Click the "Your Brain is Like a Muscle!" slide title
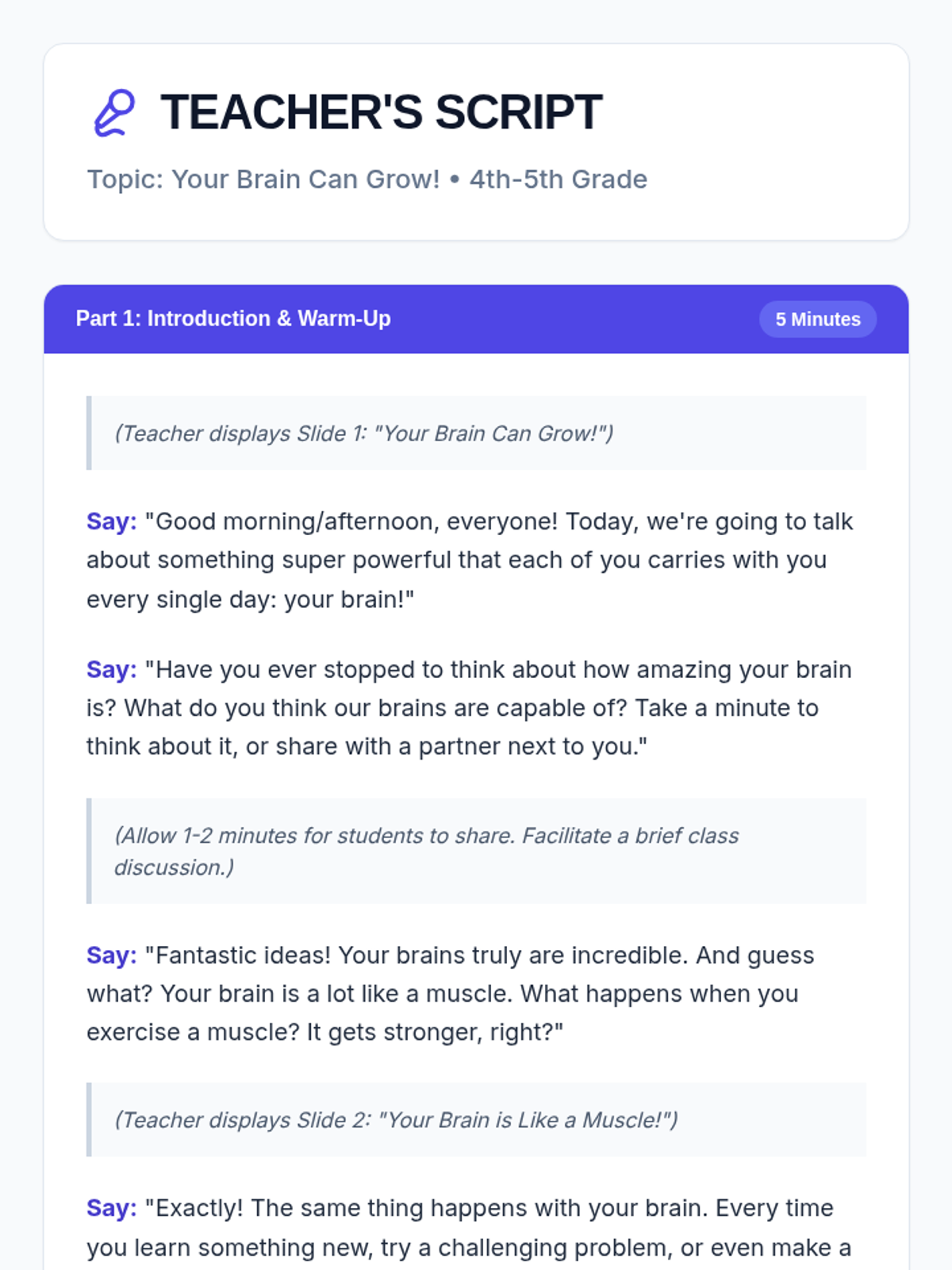Screen dimensions: 952x1270 click(x=528, y=1120)
